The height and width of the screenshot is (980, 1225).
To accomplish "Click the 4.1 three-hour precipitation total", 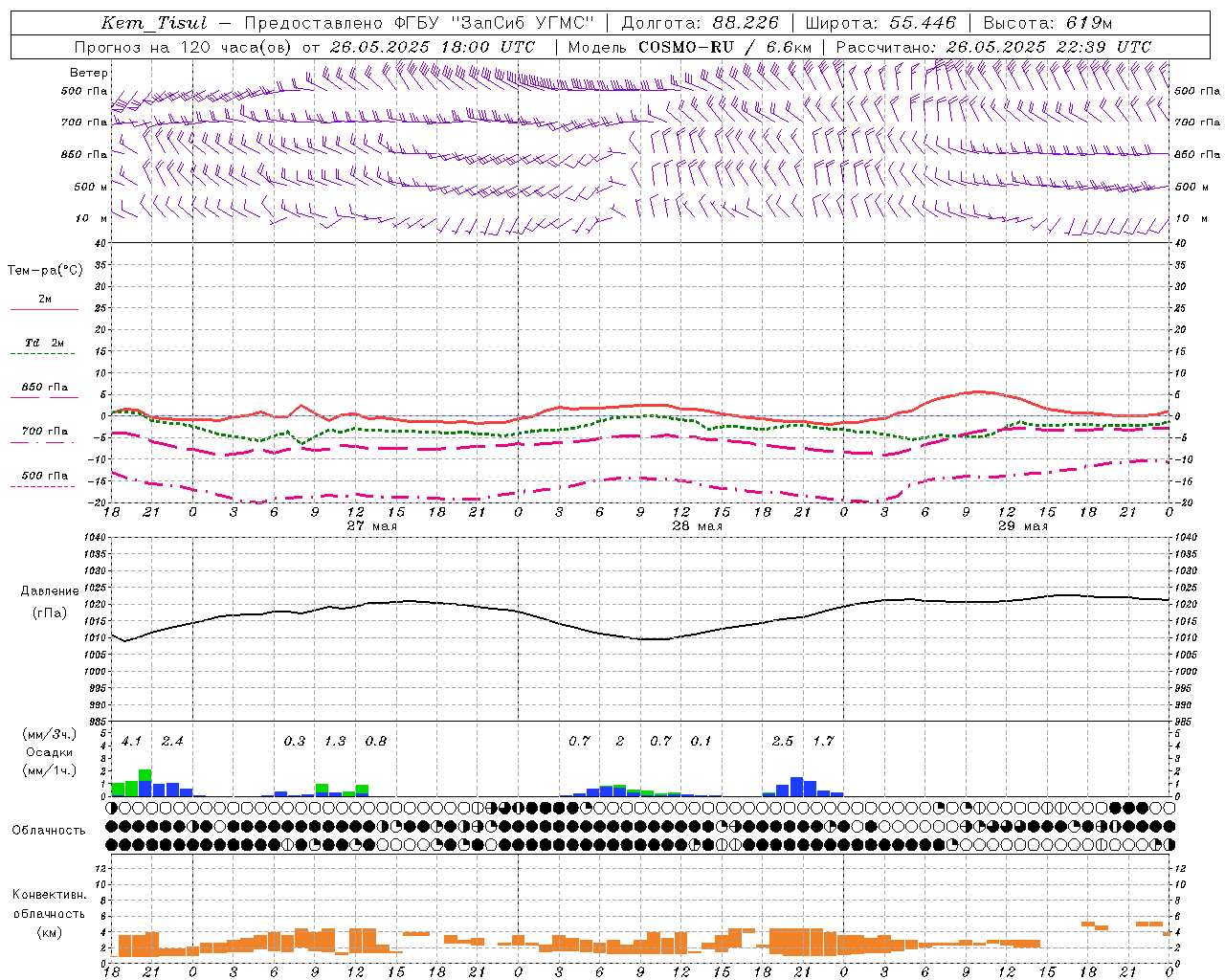I will [x=132, y=741].
